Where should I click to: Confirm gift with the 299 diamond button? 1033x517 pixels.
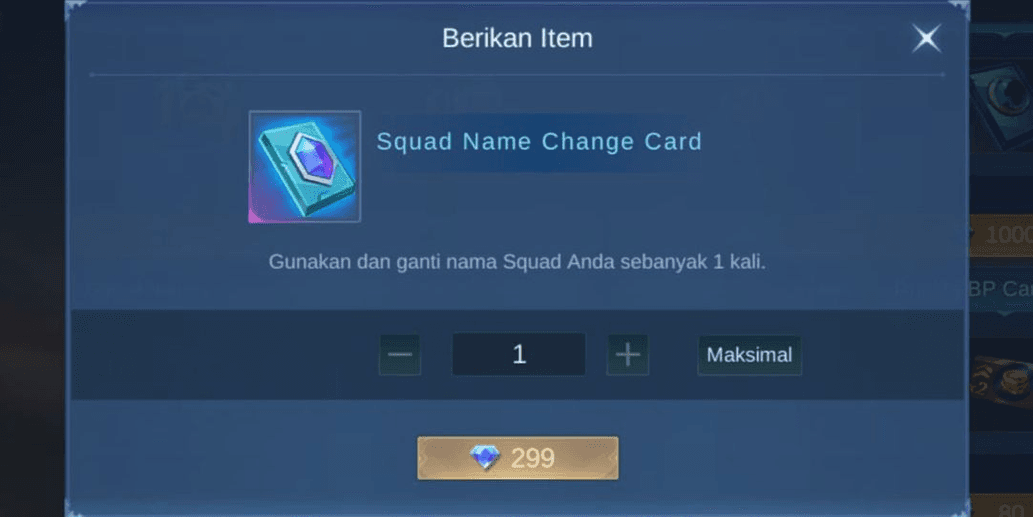518,458
